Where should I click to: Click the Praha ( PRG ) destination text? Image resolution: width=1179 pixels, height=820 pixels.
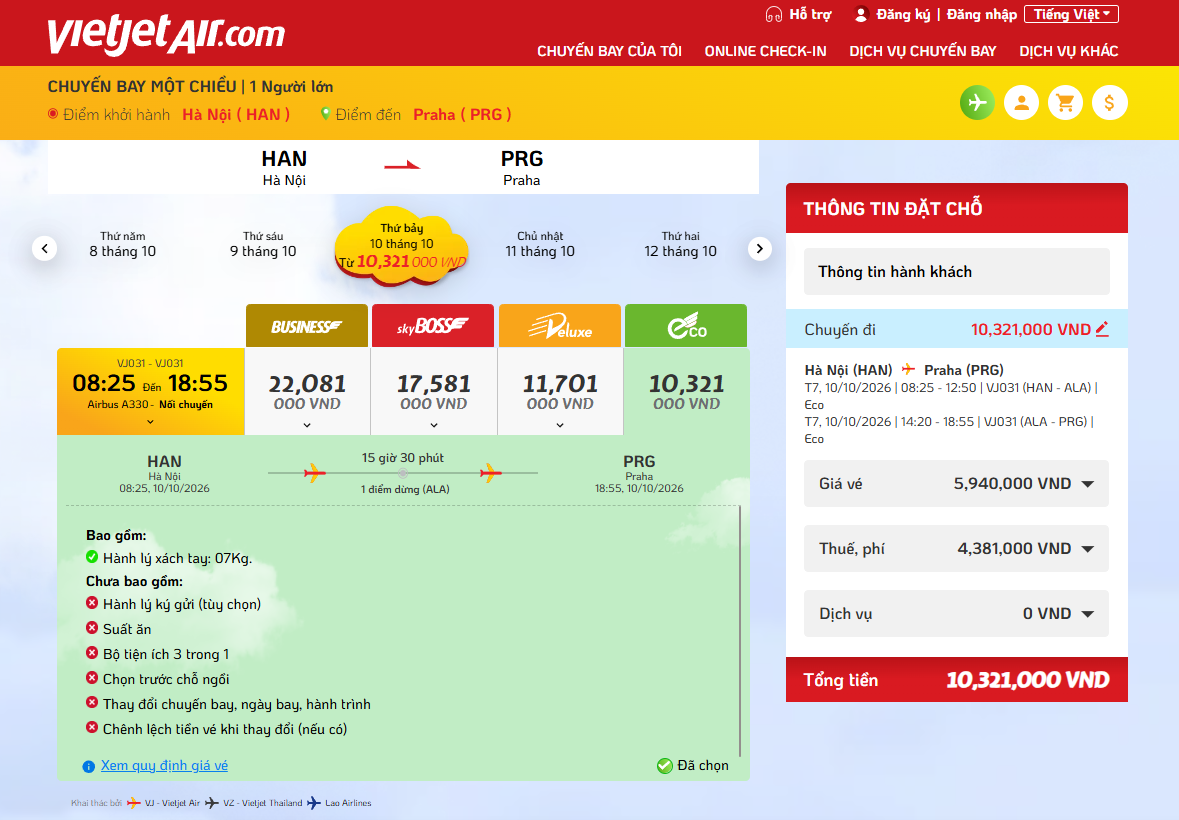462,114
